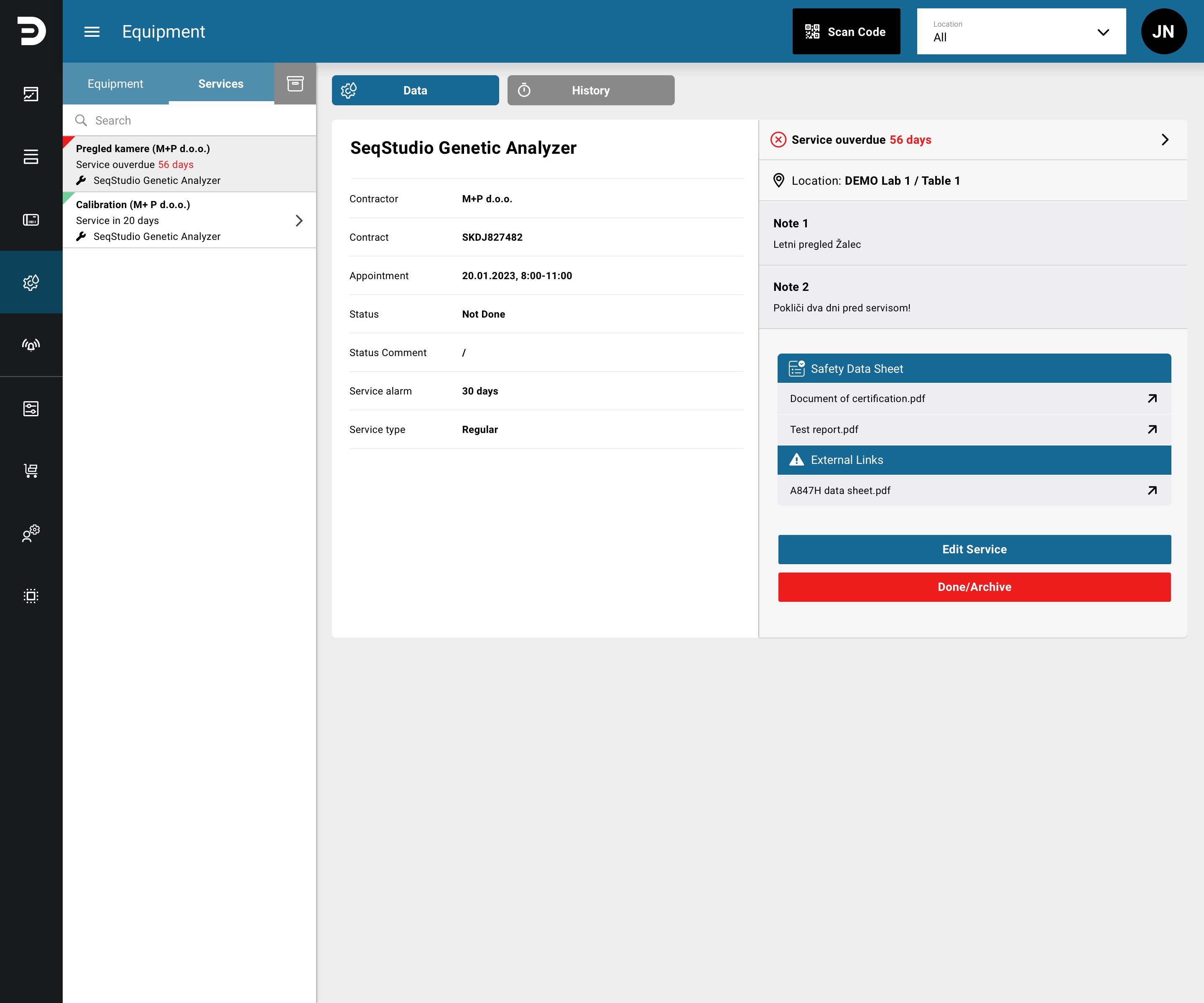Open the barcode inventory icon in sidebar
Screen dimensions: 1204x1003
point(31,219)
